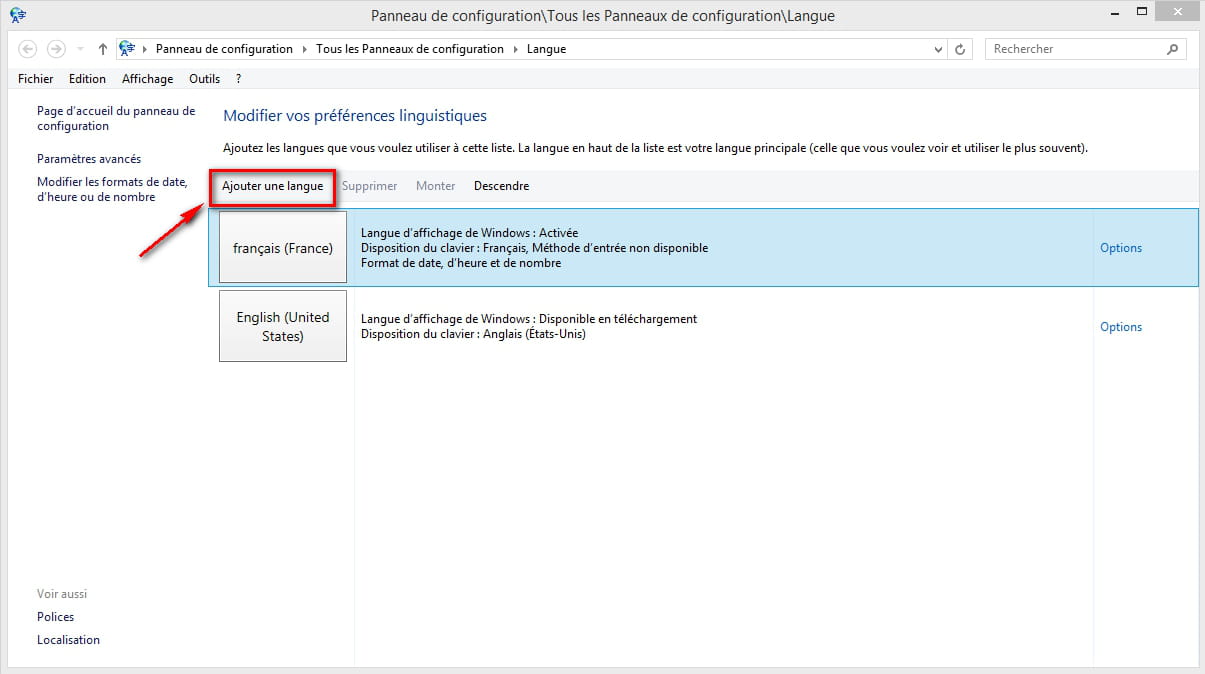Click the Supprimer button
This screenshot has width=1205, height=674.
pyautogui.click(x=369, y=186)
